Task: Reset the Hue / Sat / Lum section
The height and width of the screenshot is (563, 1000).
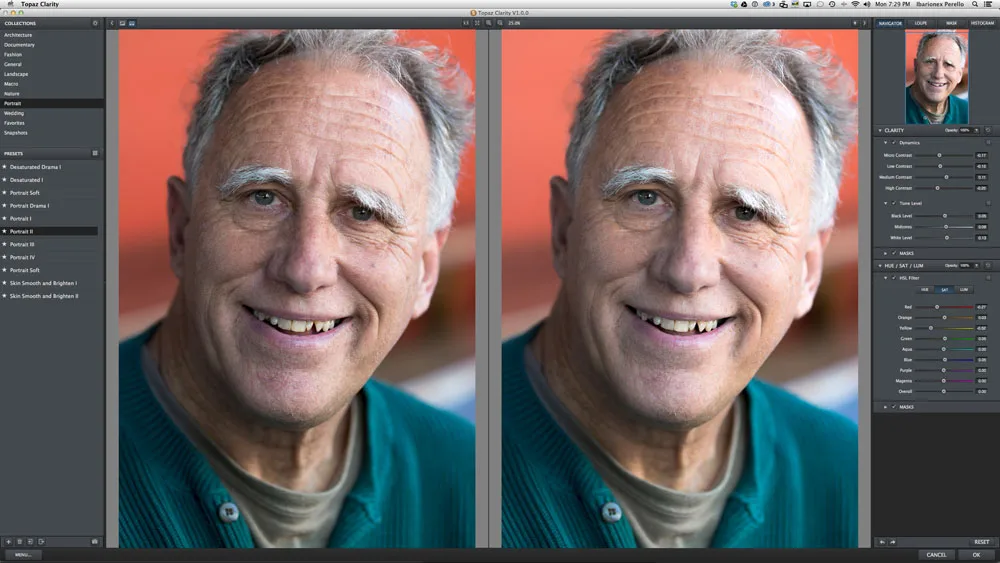Action: pyautogui.click(x=988, y=265)
